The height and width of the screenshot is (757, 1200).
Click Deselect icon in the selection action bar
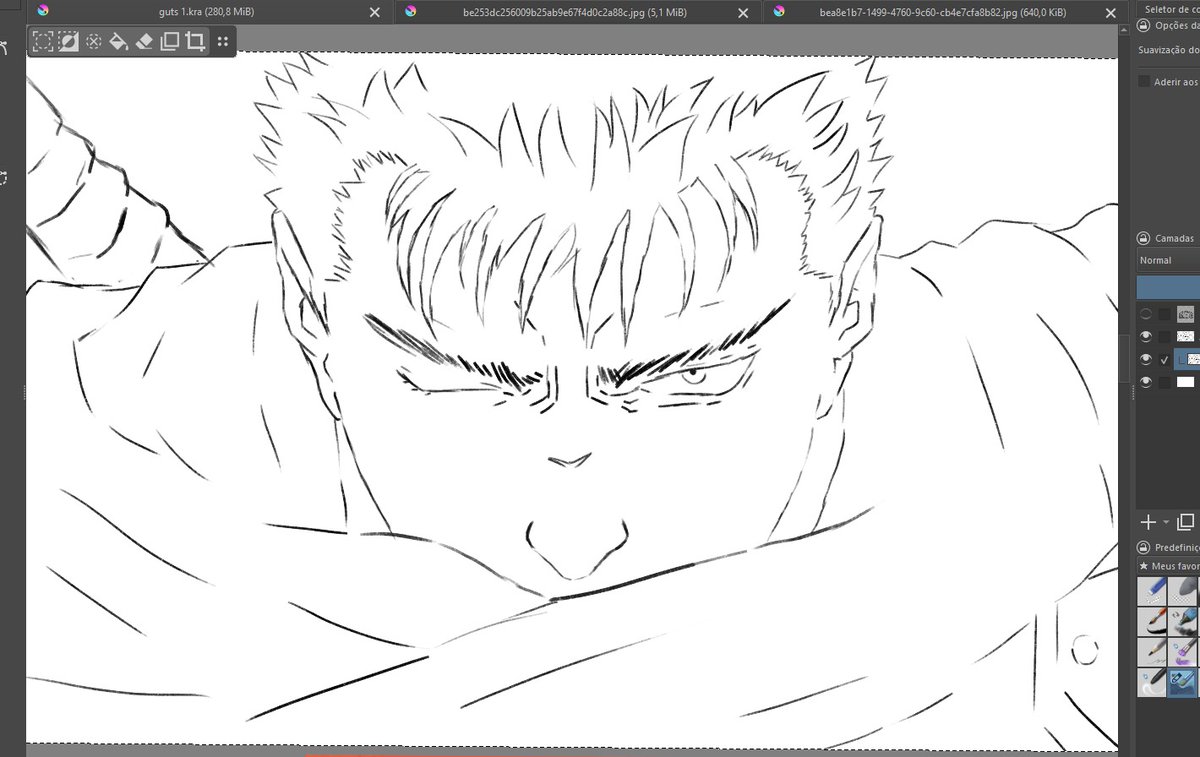[93, 42]
